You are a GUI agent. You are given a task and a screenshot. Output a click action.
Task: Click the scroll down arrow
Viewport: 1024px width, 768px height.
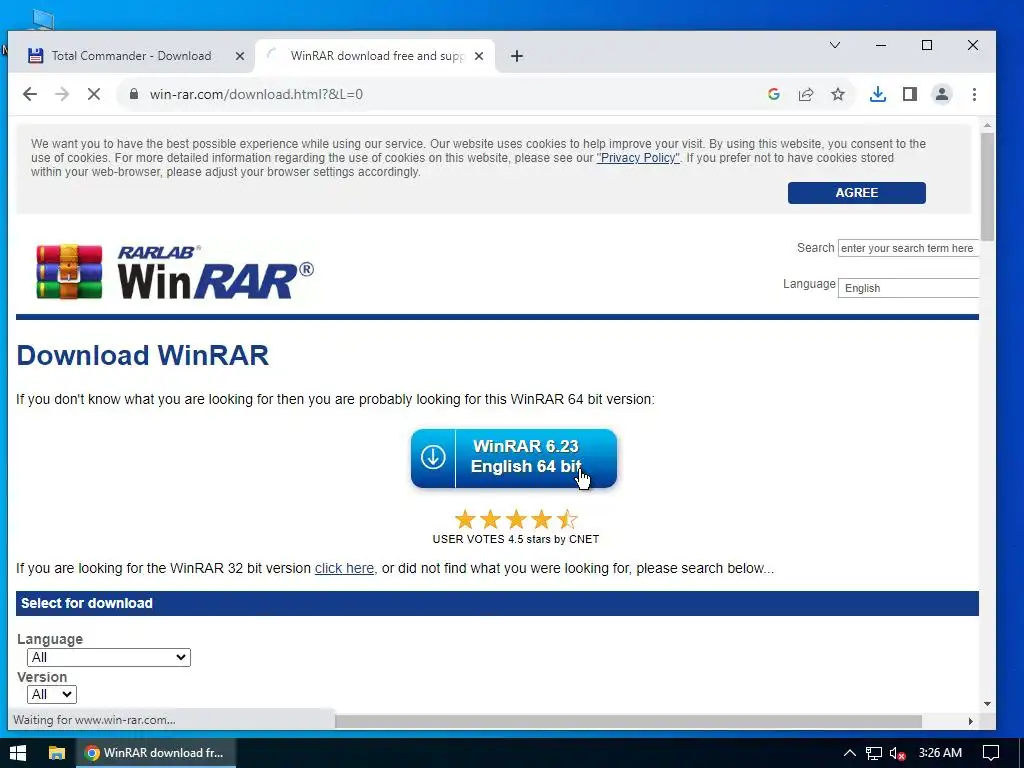coord(987,704)
